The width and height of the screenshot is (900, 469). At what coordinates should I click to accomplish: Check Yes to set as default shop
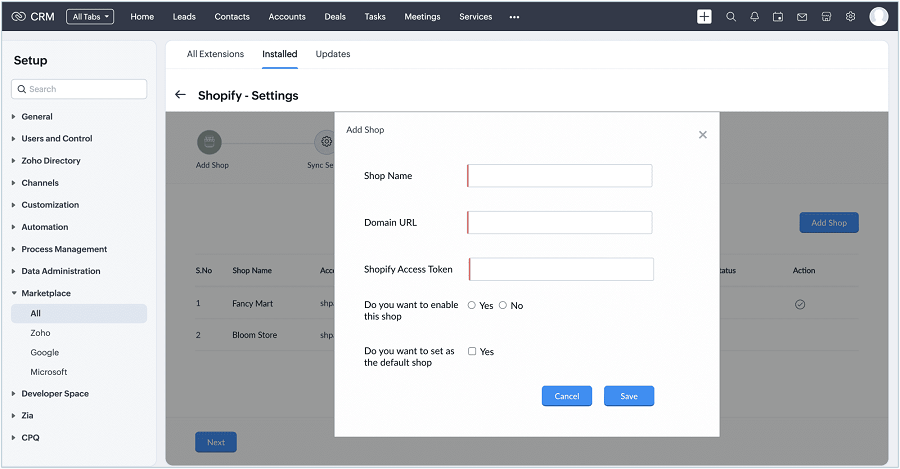472,351
